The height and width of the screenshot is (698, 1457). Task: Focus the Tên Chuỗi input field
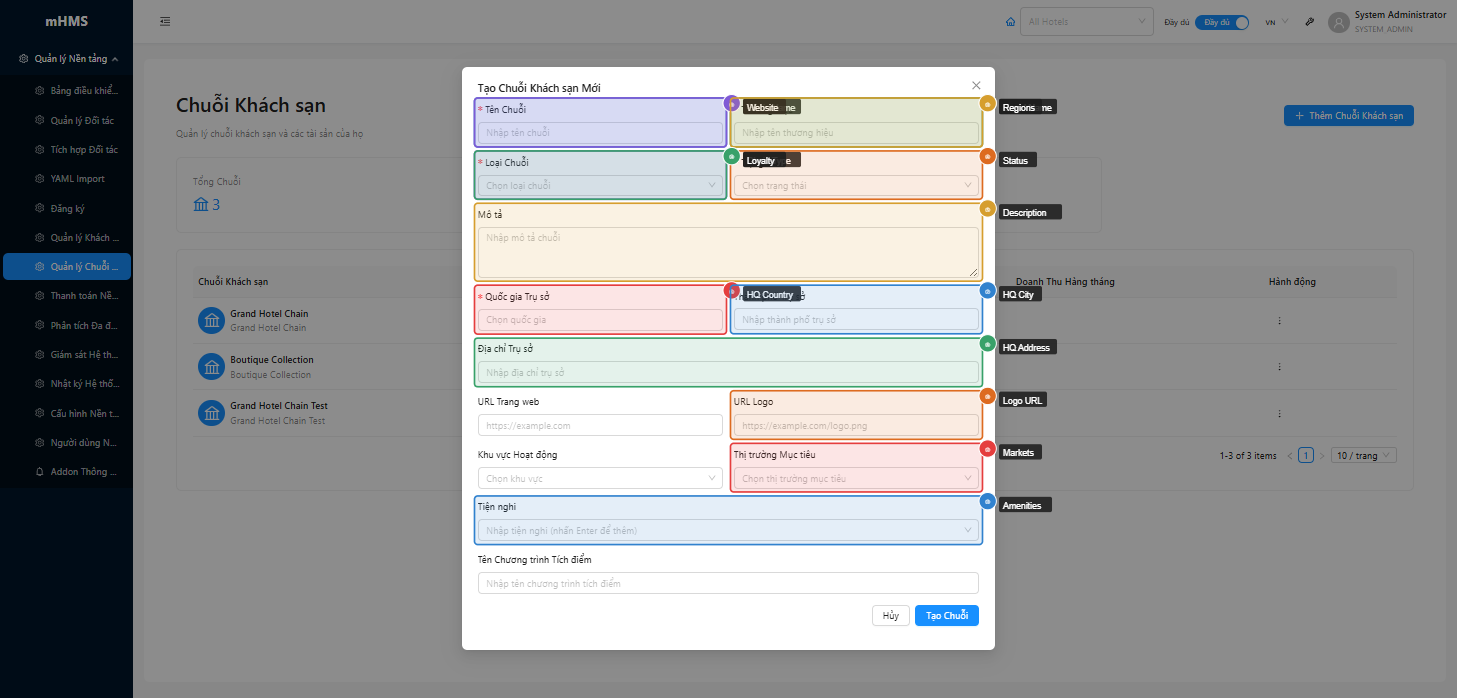(x=600, y=133)
